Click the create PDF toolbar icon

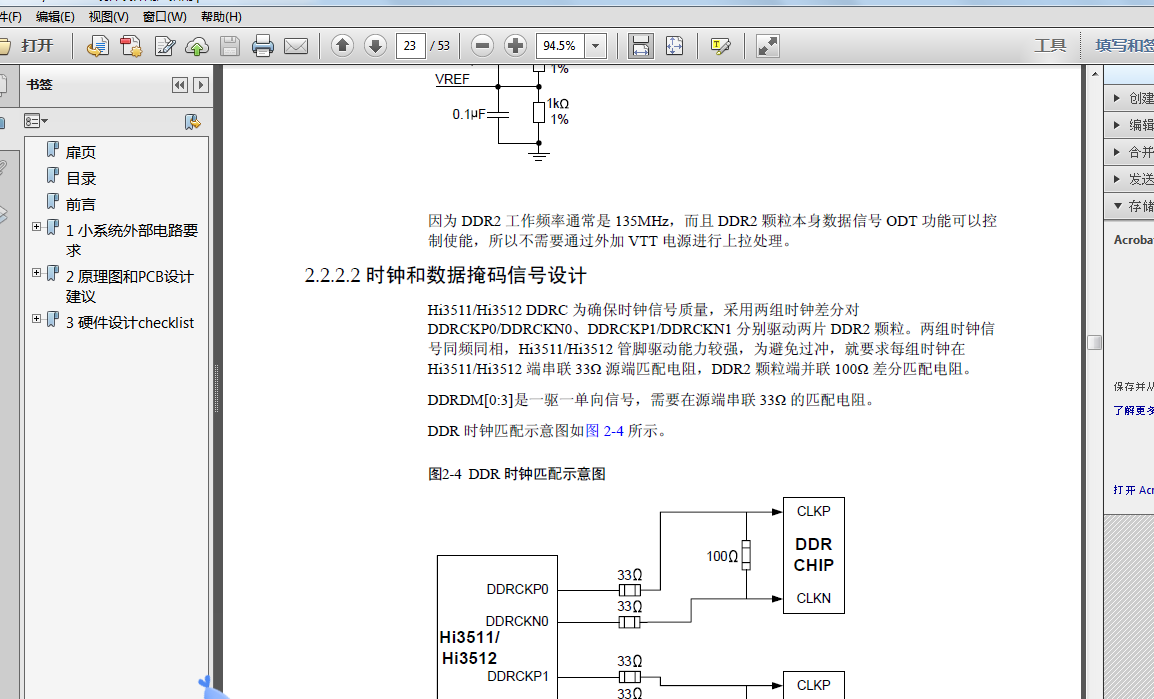(97, 46)
